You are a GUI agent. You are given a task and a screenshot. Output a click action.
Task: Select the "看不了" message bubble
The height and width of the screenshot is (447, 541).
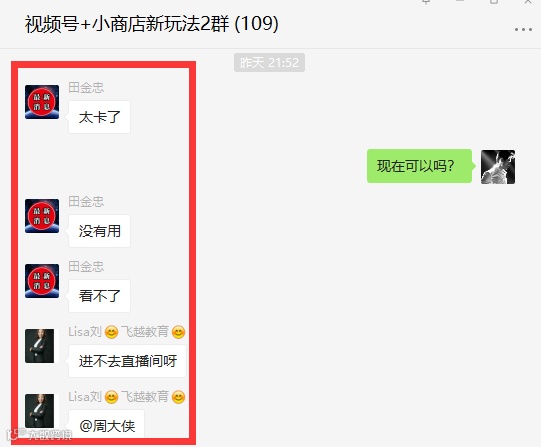[x=99, y=296]
